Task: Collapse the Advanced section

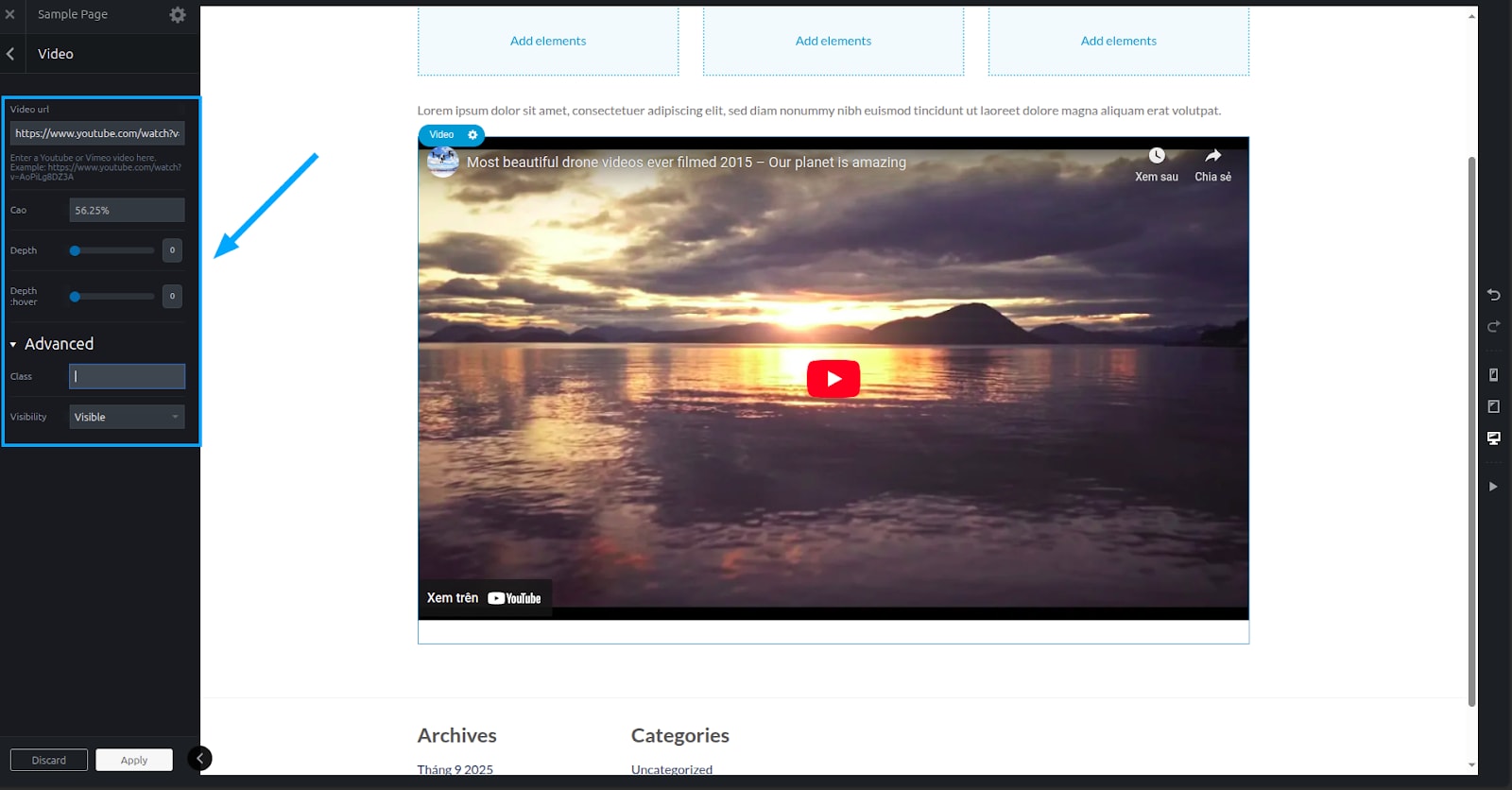Action: click(13, 345)
